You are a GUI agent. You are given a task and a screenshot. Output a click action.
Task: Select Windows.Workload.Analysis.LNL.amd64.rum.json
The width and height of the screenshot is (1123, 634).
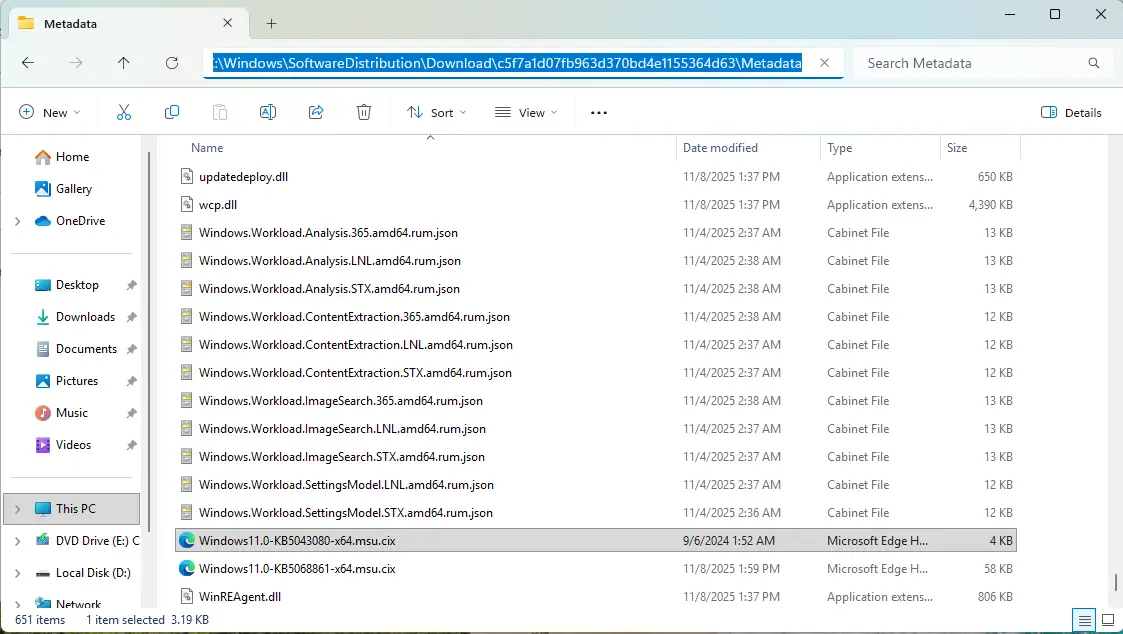(596, 261)
